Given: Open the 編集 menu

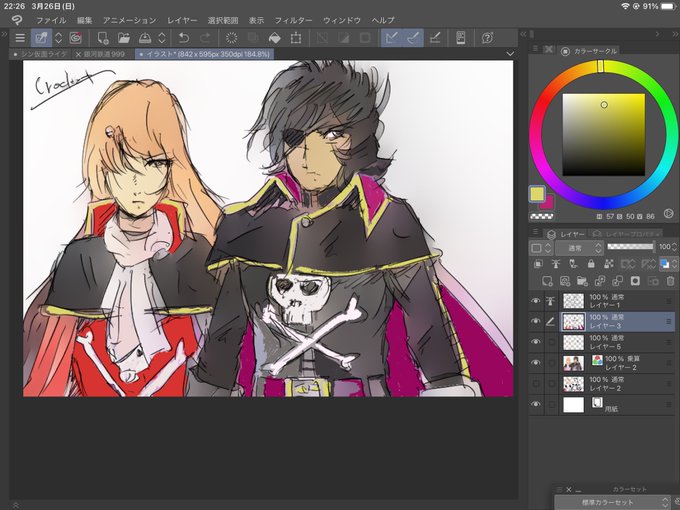Looking at the screenshot, I should coord(84,20).
